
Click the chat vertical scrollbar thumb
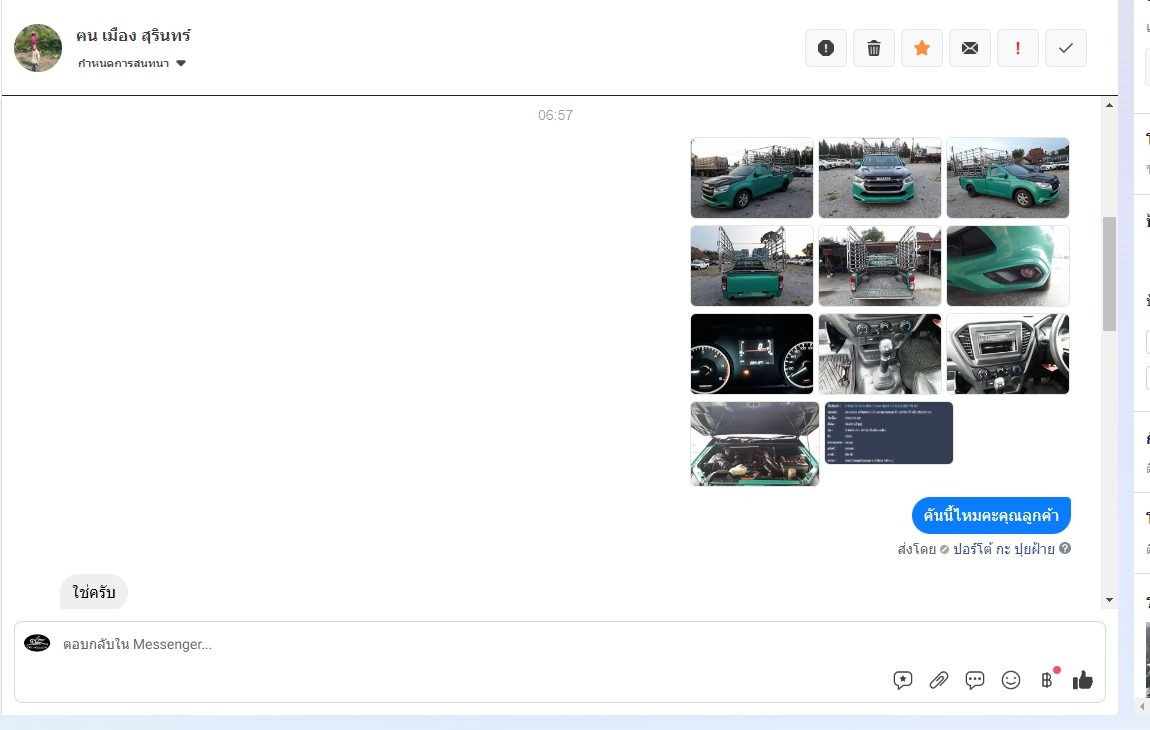pos(1109,273)
